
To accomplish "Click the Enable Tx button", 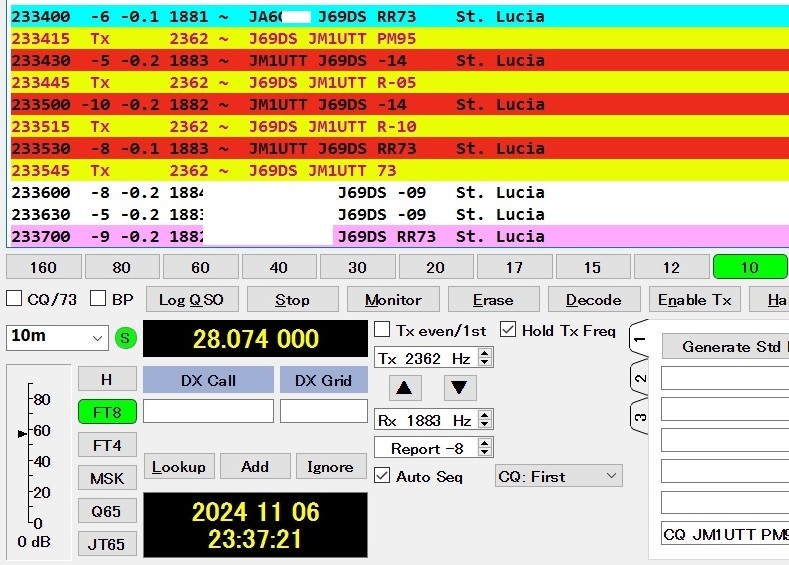I will tap(694, 300).
